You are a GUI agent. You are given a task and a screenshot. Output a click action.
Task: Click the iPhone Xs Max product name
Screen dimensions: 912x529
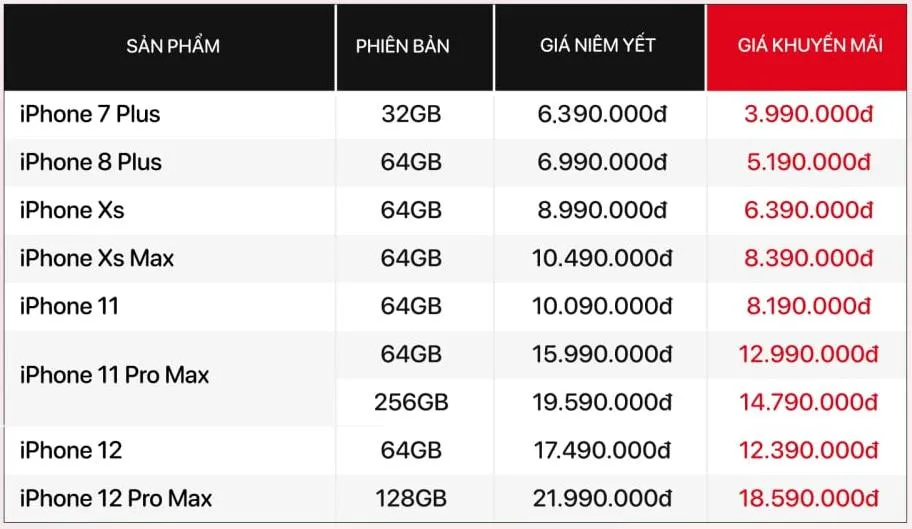point(97,258)
